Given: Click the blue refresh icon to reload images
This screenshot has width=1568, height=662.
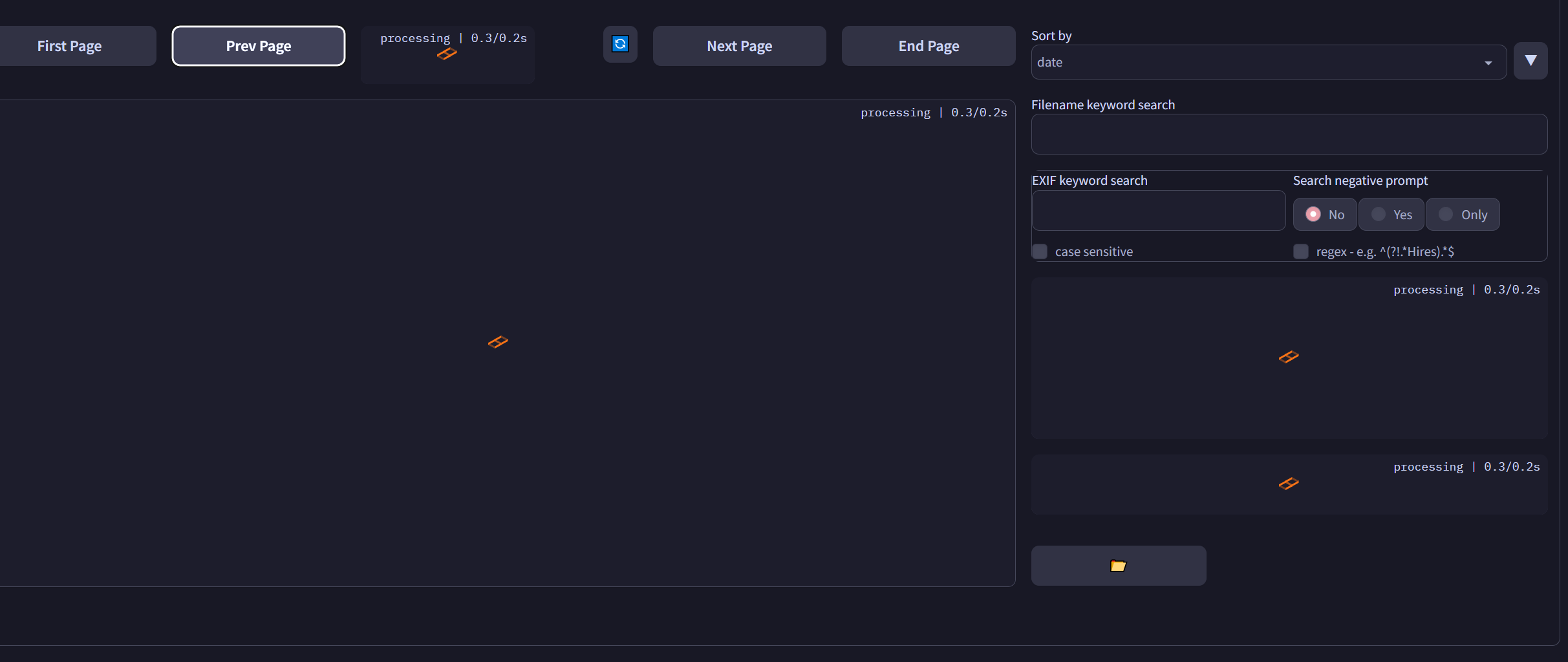Looking at the screenshot, I should tap(619, 44).
